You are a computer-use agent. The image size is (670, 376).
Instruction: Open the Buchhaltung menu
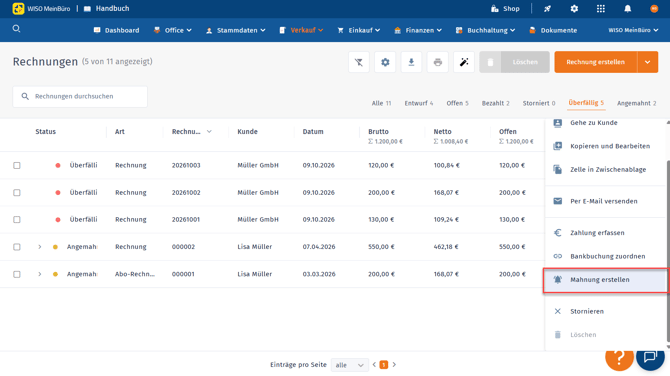[x=485, y=30]
